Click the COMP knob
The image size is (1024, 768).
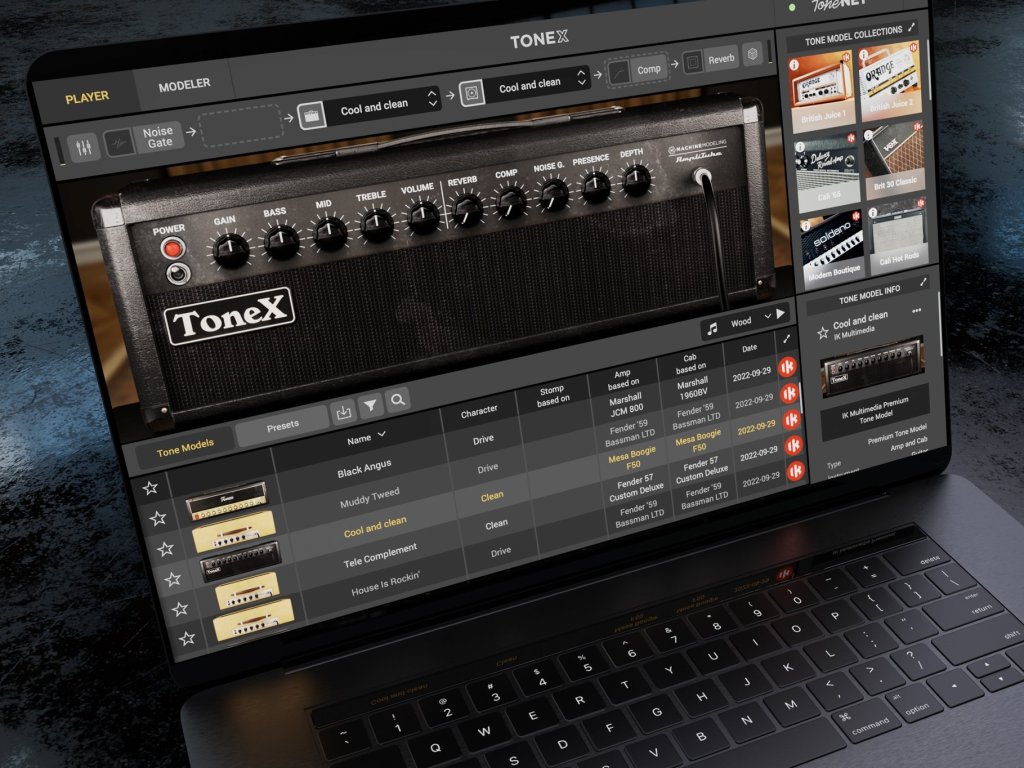pos(511,201)
